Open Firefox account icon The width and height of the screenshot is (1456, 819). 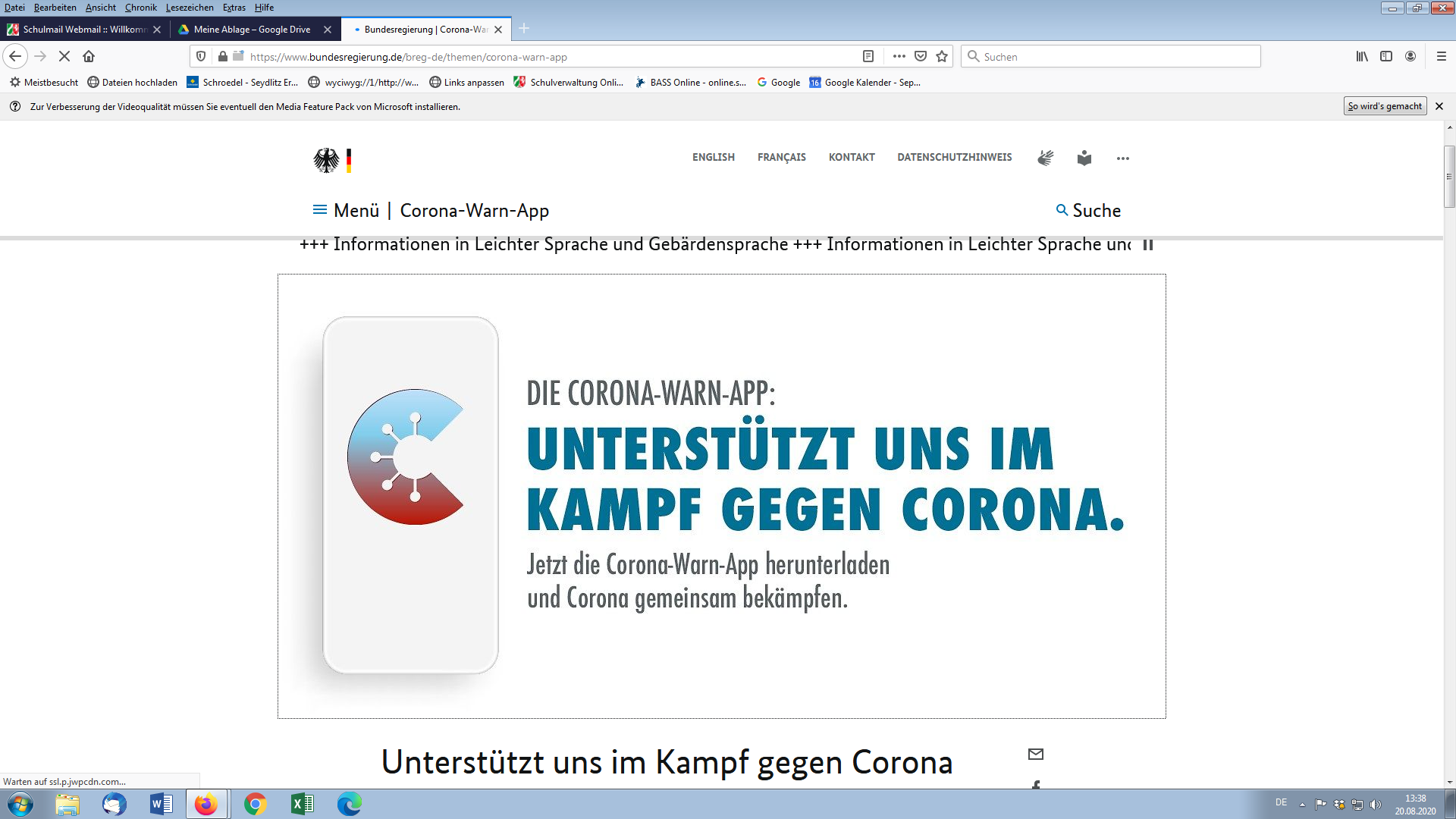click(x=1410, y=56)
